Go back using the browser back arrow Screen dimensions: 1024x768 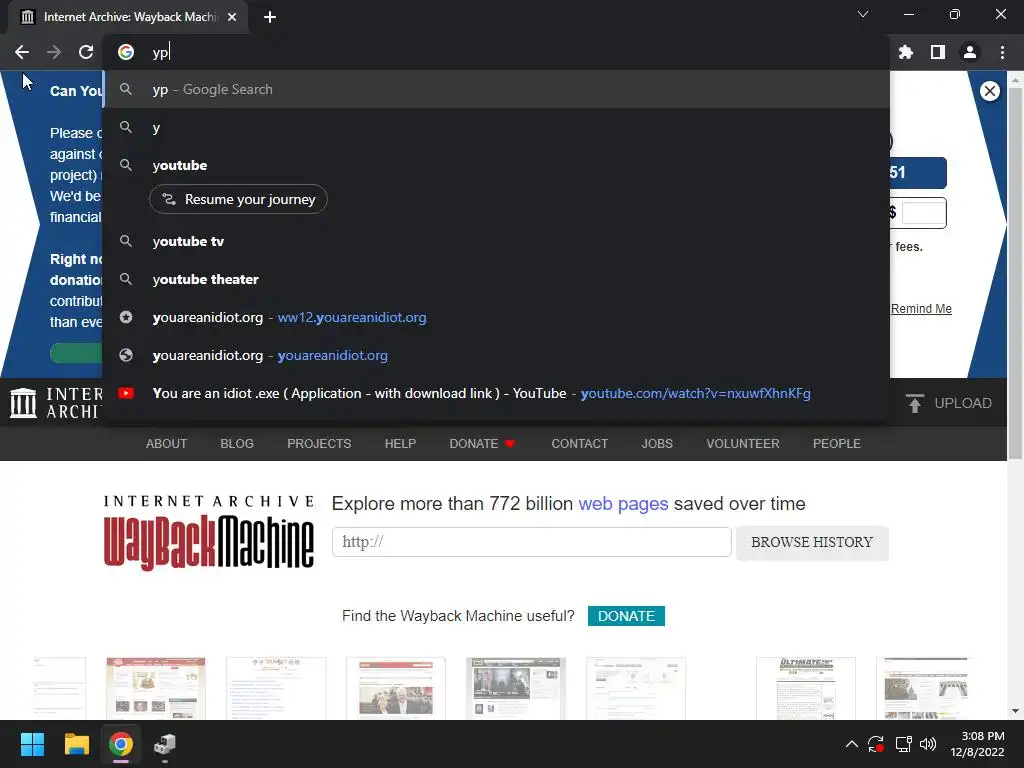pos(22,52)
